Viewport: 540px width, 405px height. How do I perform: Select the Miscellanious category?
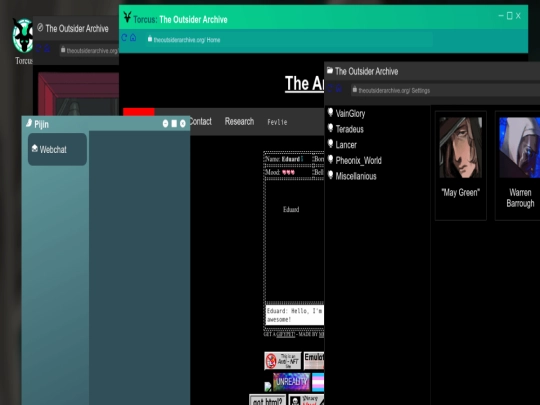(x=356, y=176)
